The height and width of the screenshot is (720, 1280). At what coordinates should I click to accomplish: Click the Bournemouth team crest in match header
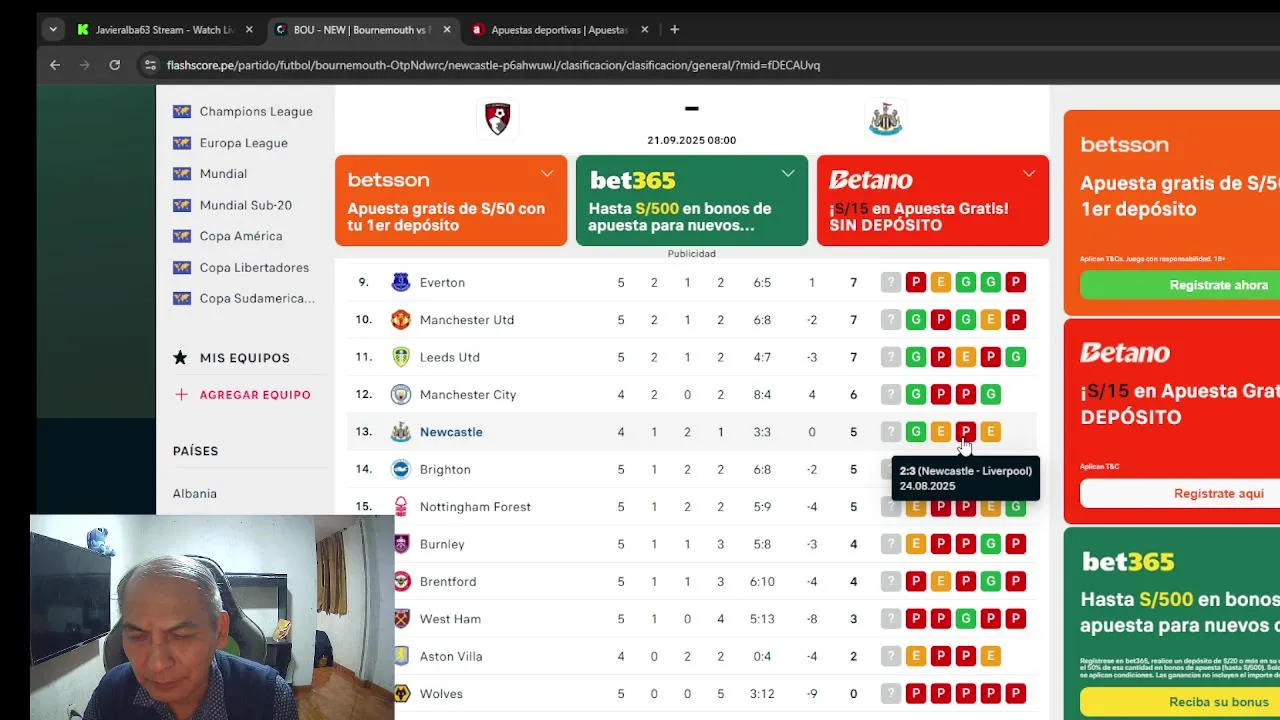[x=497, y=118]
